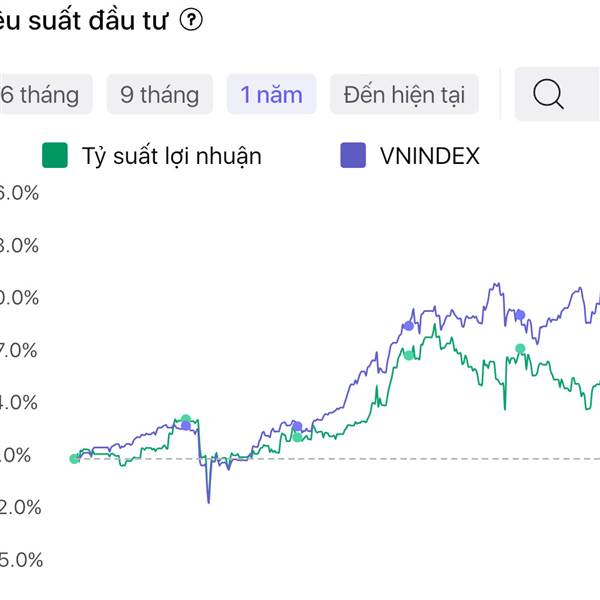Viewport: 600px width, 600px height.
Task: Select purple marker just before the sharp dip
Action: (185, 427)
